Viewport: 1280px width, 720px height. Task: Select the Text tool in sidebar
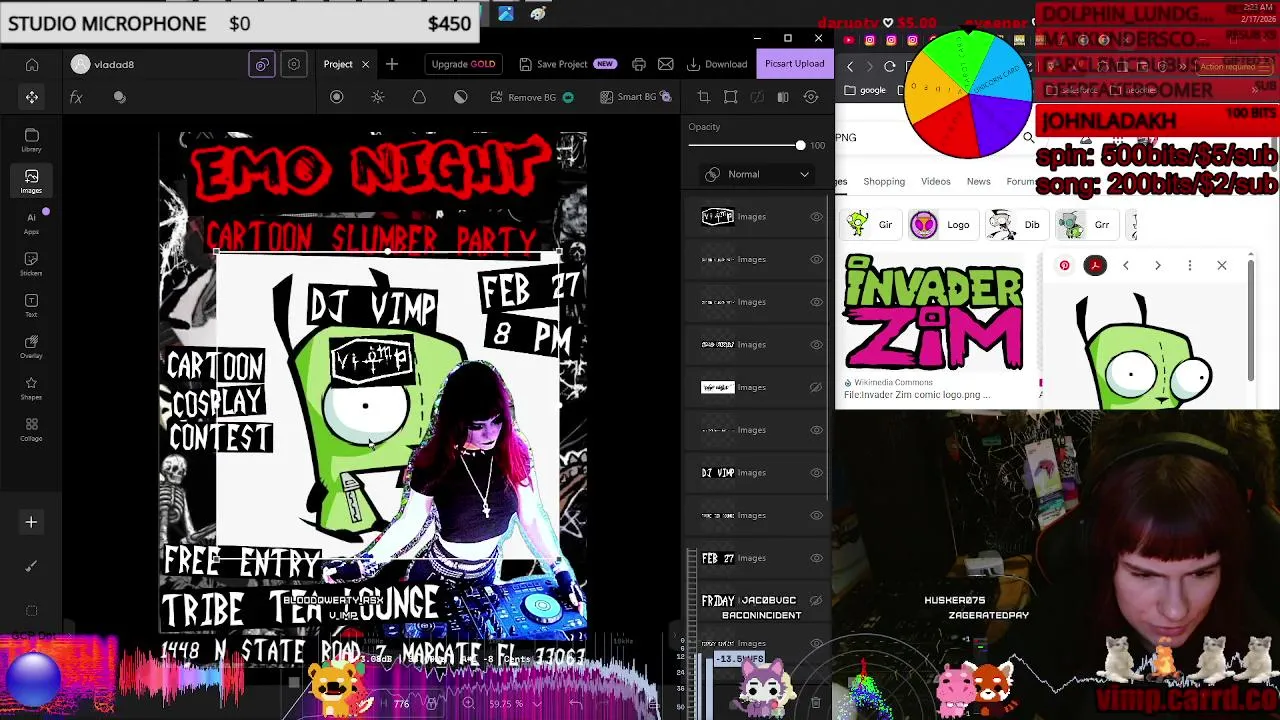[x=32, y=305]
